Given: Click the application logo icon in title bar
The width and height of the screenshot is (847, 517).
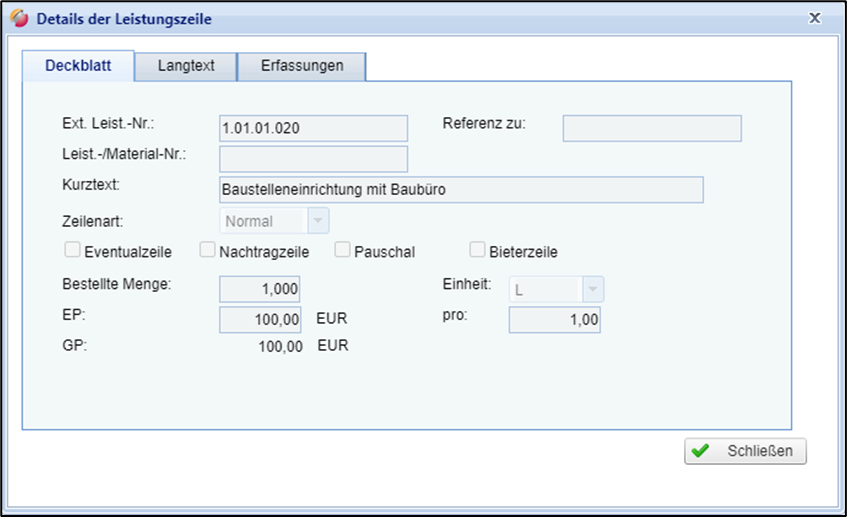Looking at the screenshot, I should 19,19.
